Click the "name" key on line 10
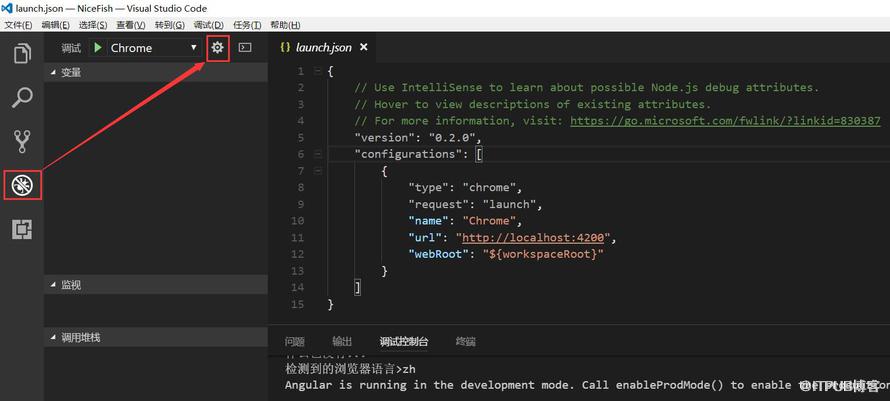This screenshot has height=401, width=890. [x=429, y=220]
